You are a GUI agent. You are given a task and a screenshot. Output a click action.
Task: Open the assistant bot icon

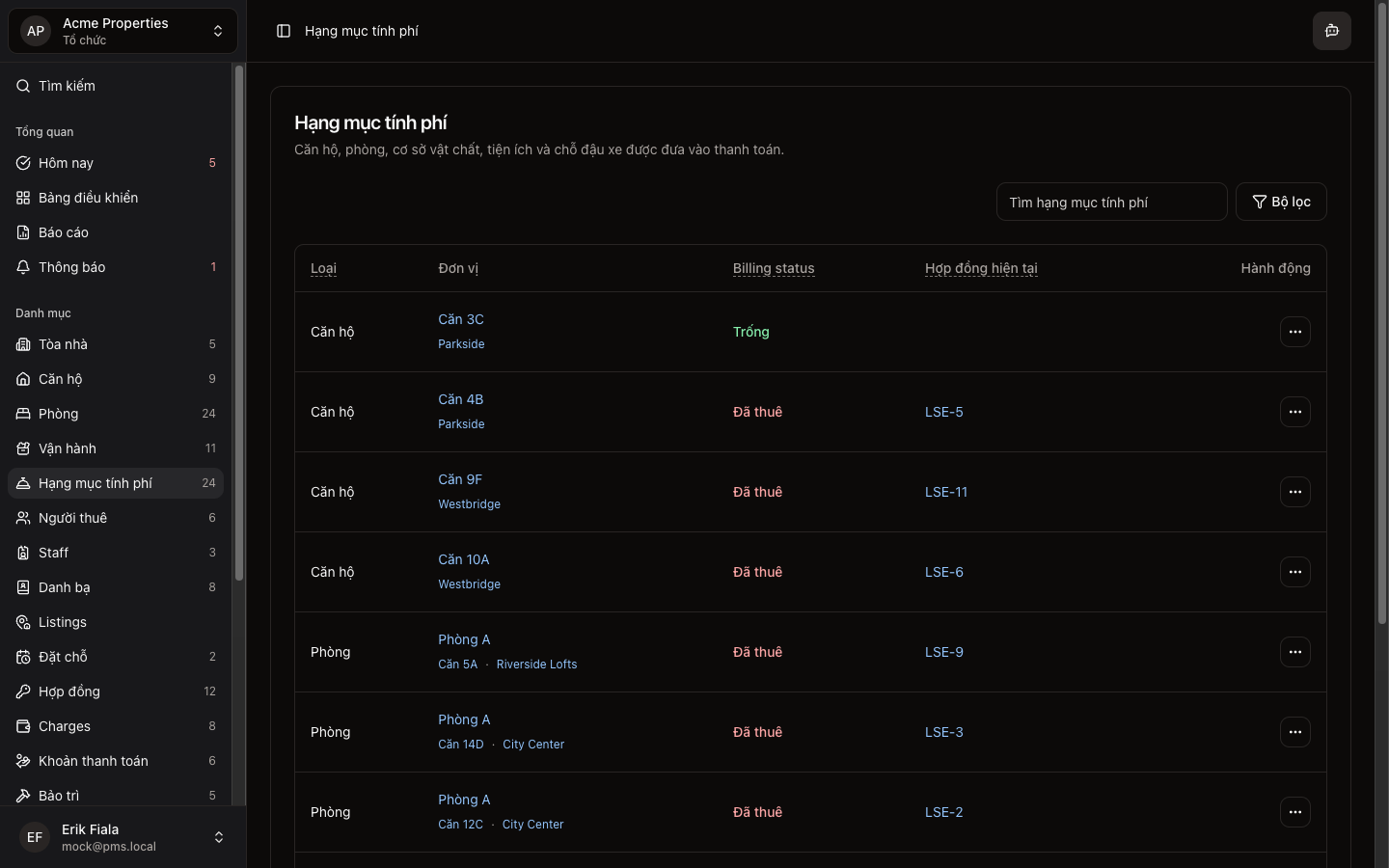click(1331, 31)
